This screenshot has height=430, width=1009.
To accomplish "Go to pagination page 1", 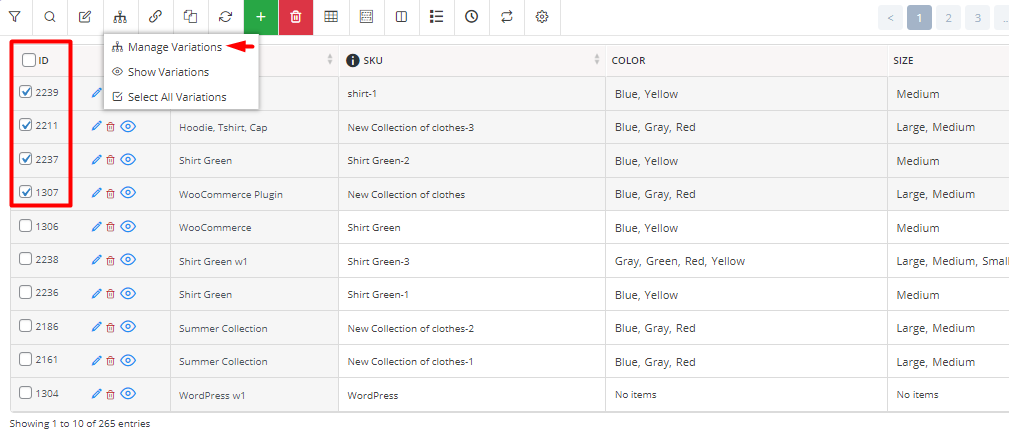I will 920,18.
